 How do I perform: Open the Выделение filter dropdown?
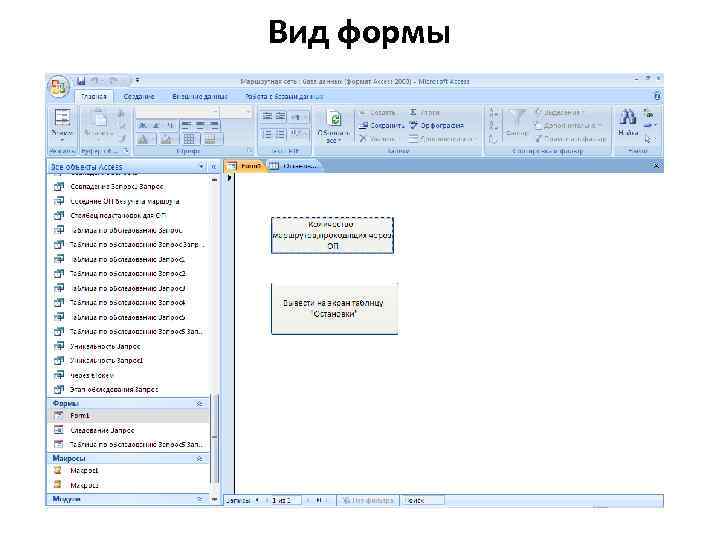click(559, 112)
